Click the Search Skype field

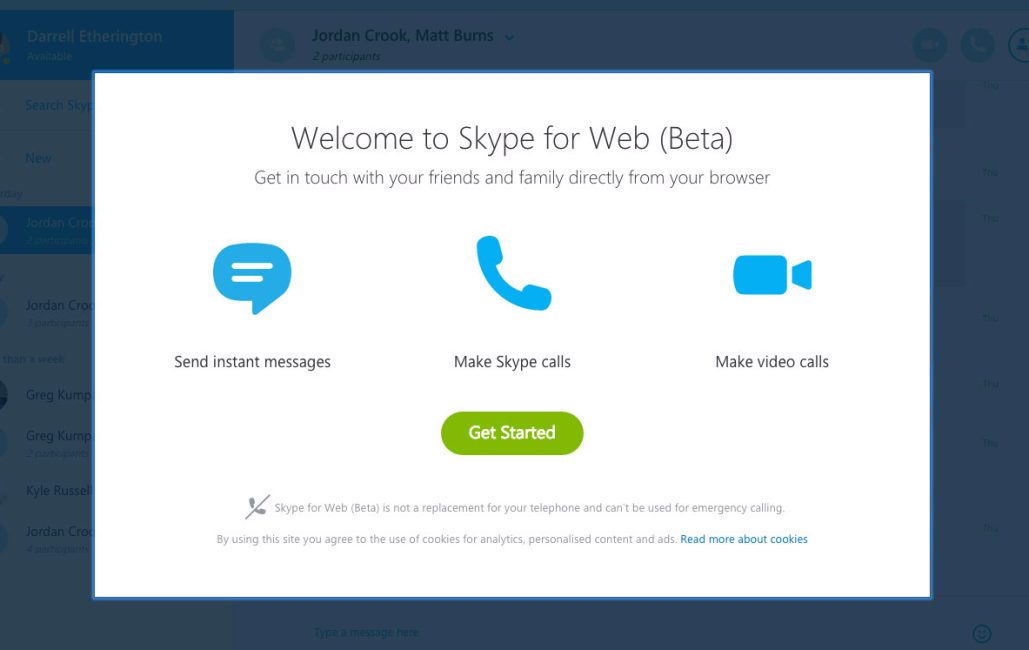[60, 105]
